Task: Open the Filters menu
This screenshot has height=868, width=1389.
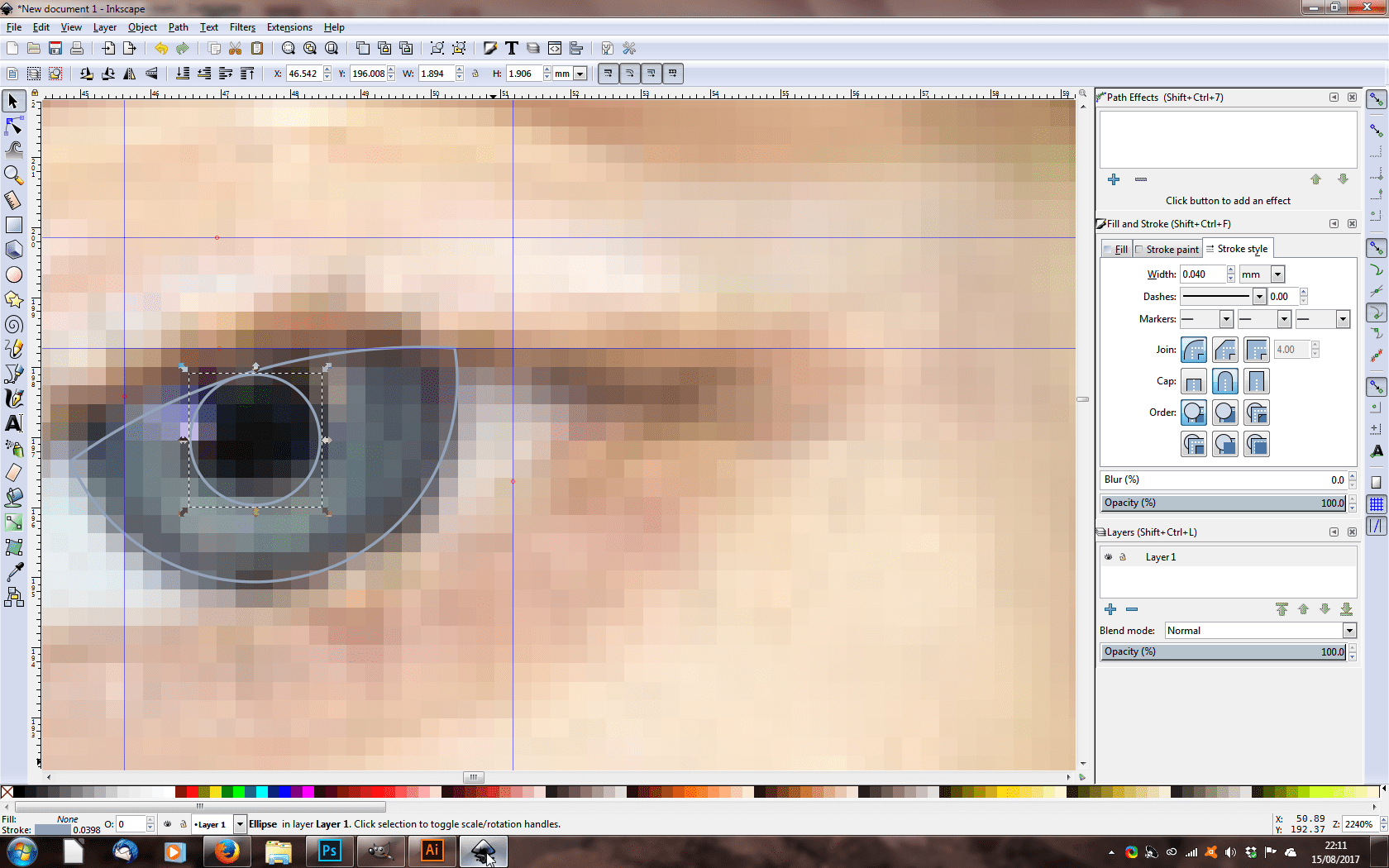Action: [241, 27]
